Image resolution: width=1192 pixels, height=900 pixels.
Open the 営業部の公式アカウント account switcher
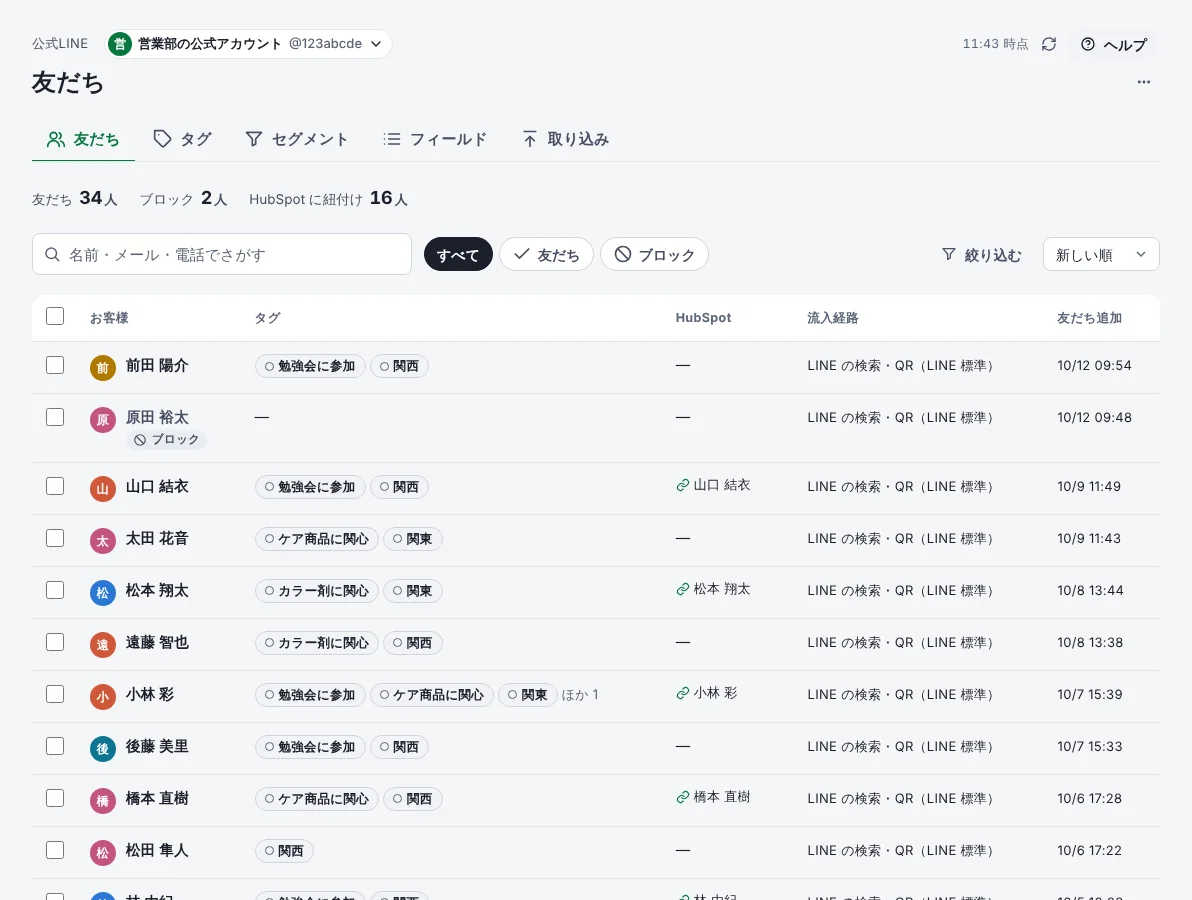coord(249,44)
